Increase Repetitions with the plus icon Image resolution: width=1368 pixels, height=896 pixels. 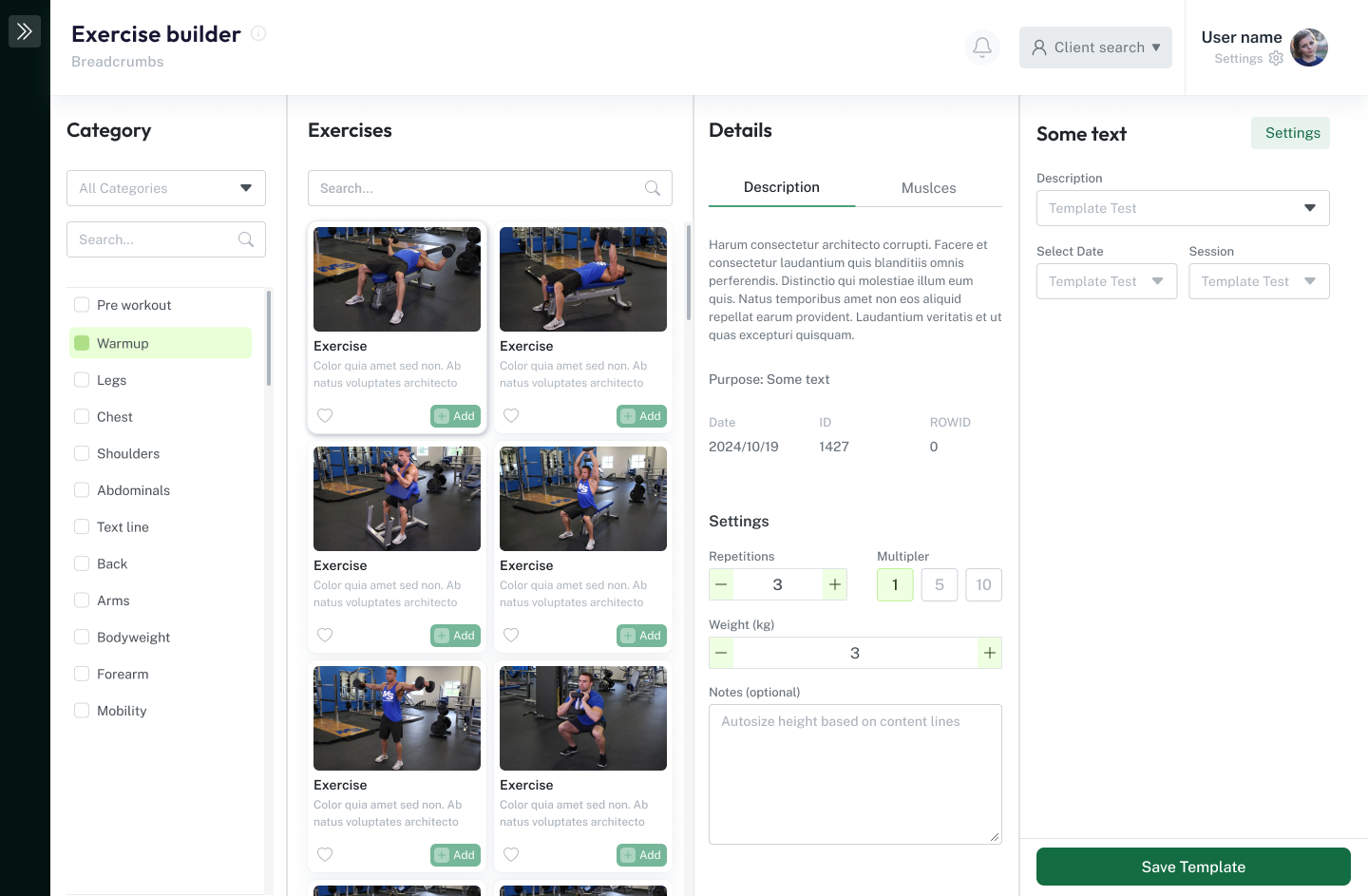tap(834, 584)
